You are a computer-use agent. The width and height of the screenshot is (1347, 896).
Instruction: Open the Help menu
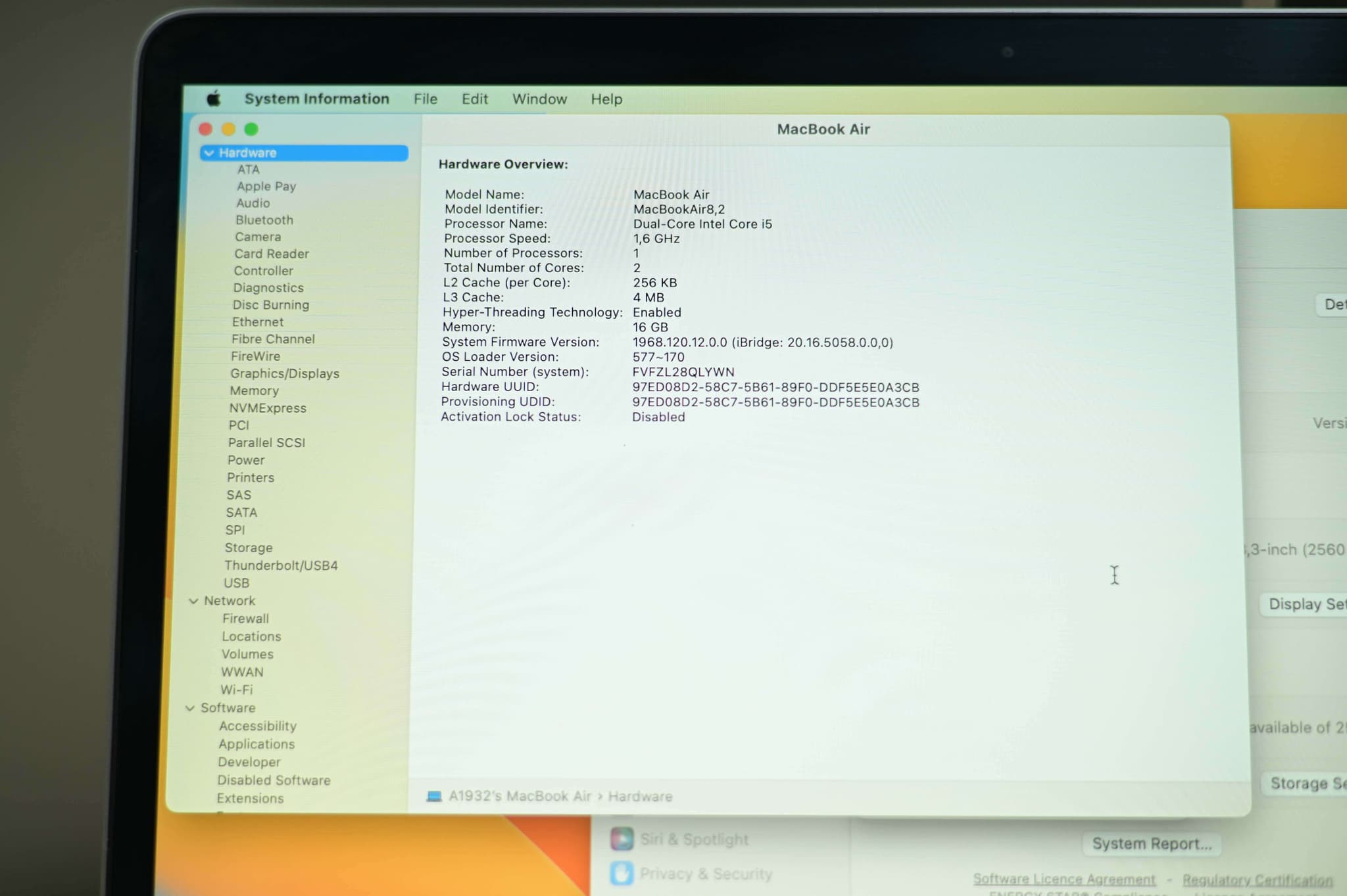606,99
